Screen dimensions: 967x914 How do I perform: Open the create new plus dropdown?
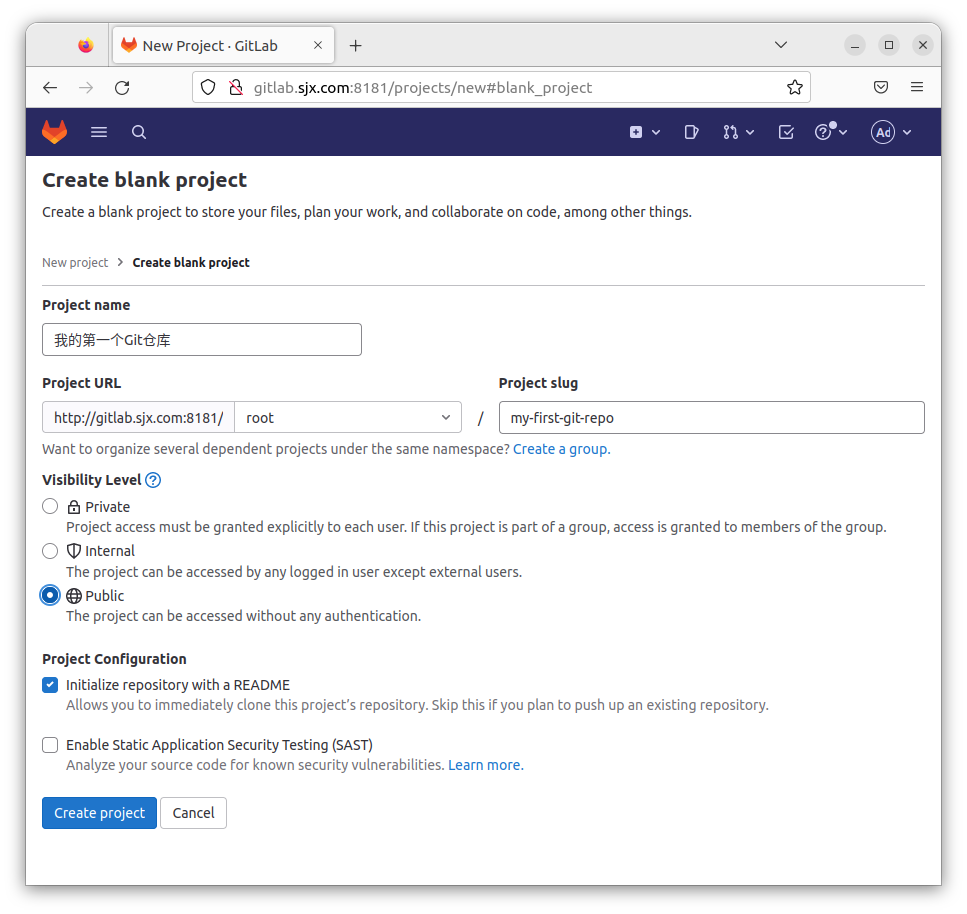(x=644, y=132)
